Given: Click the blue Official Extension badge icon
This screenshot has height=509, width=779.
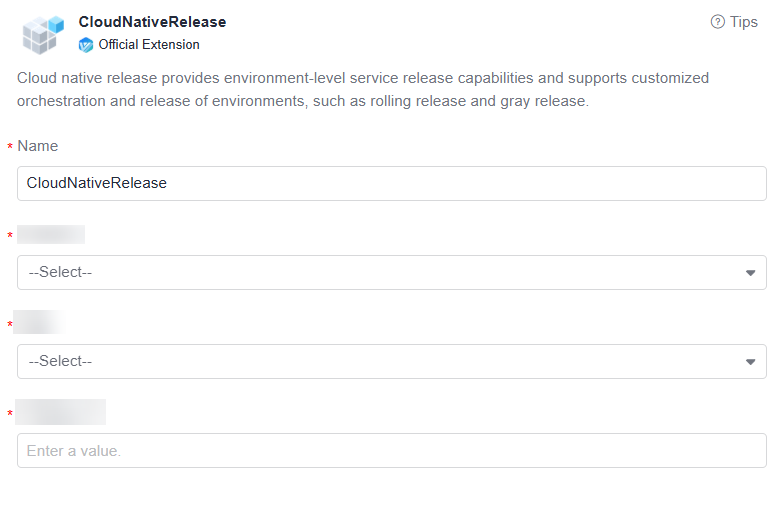Looking at the screenshot, I should coord(86,45).
